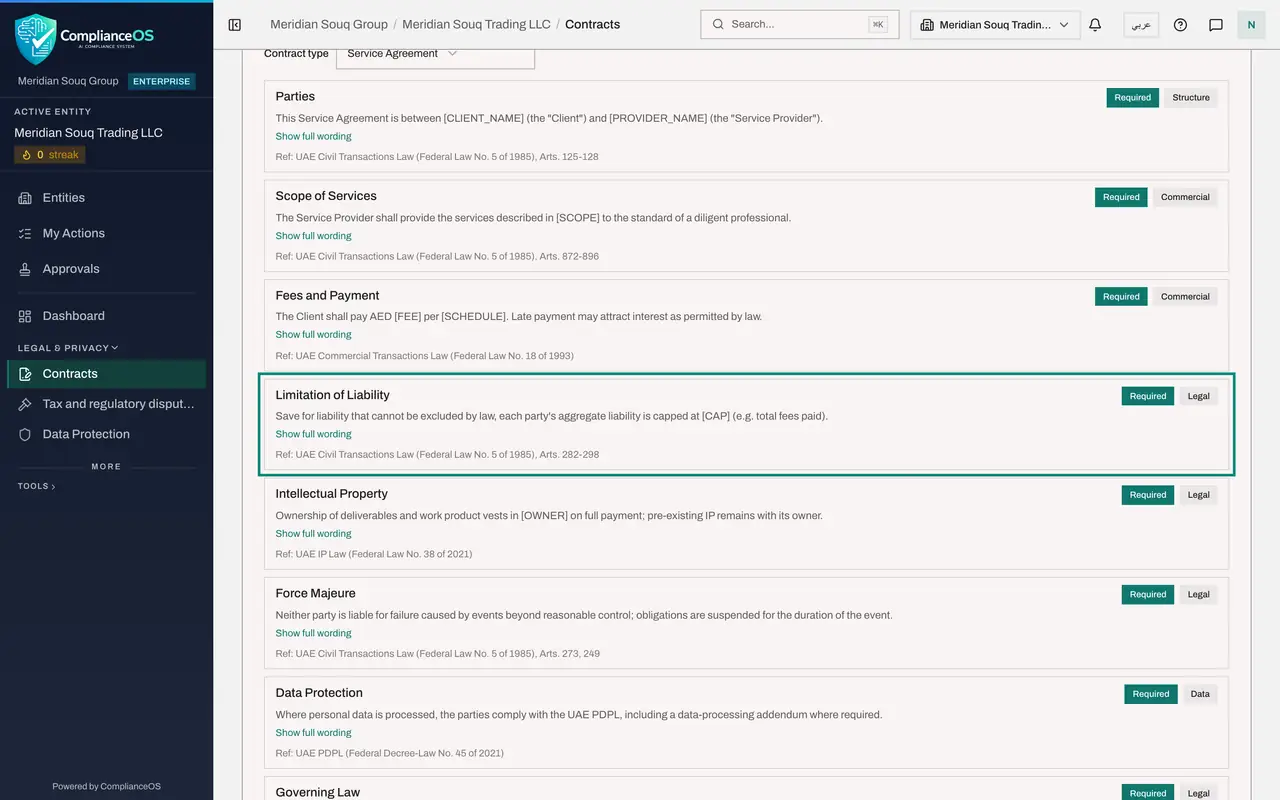
Task: Click the ComplianceOS shield logo
Action: (x=35, y=39)
